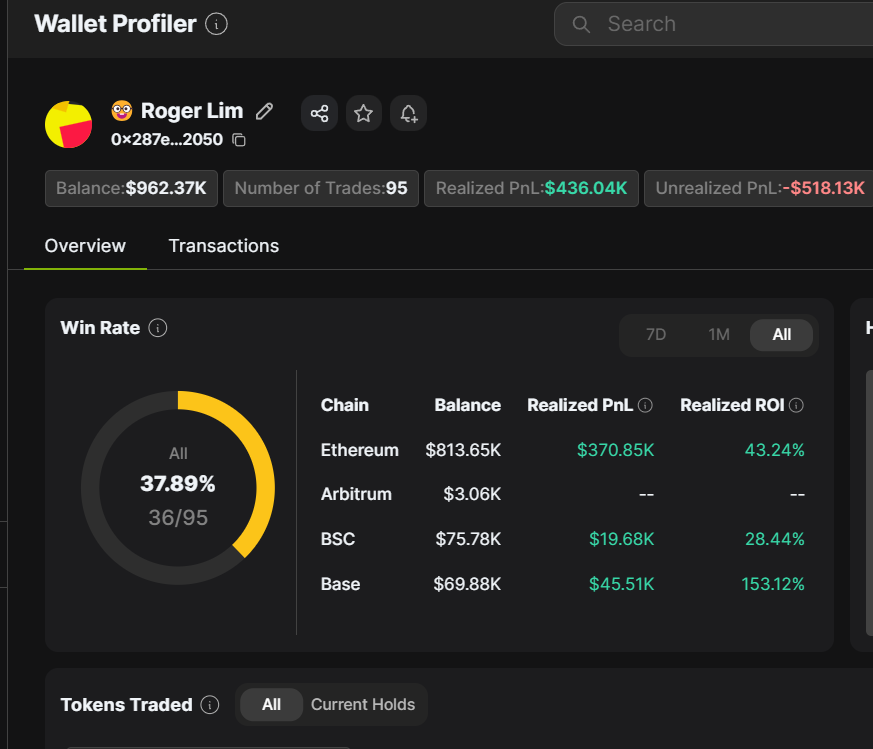Select the Arbitrum chain row
The width and height of the screenshot is (873, 749).
click(x=562, y=494)
